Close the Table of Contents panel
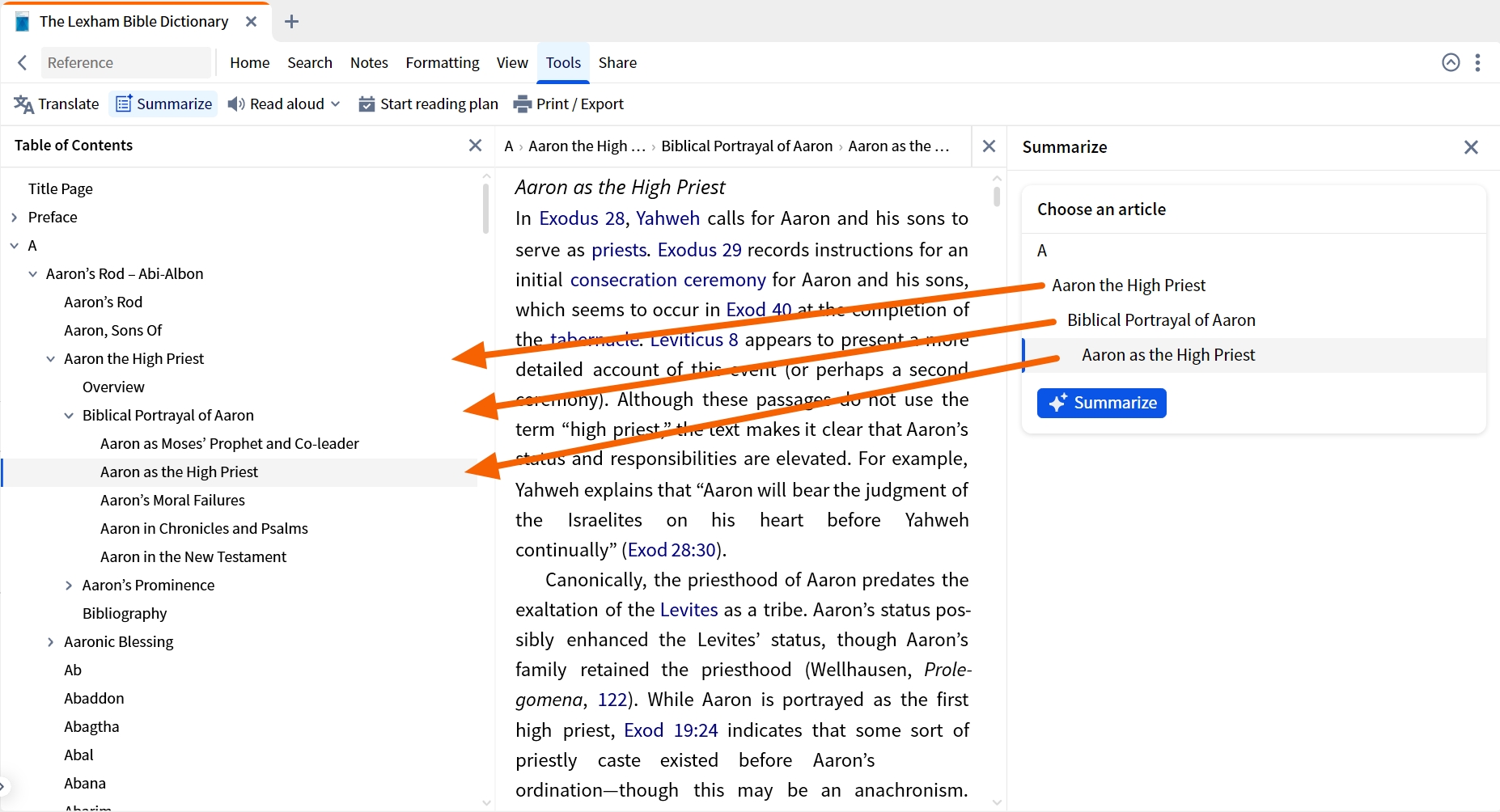Viewport: 1500px width, 812px height. [x=475, y=146]
